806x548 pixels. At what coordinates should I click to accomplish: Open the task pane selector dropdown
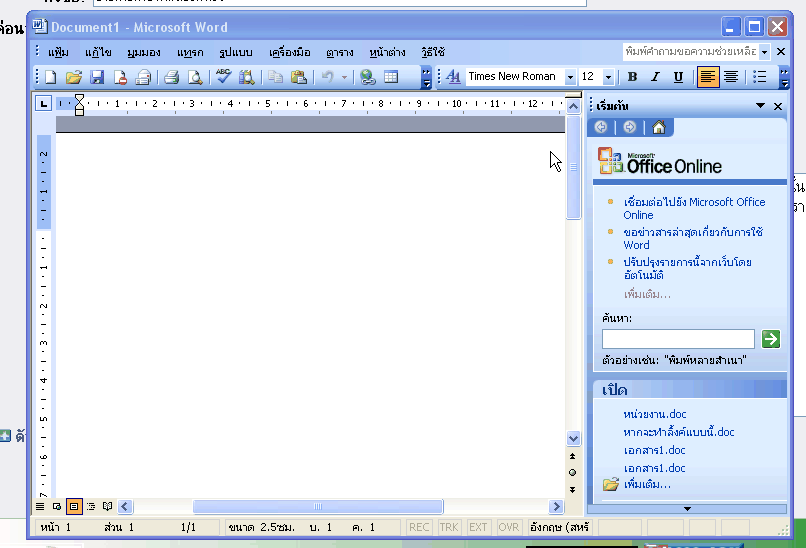click(x=760, y=106)
